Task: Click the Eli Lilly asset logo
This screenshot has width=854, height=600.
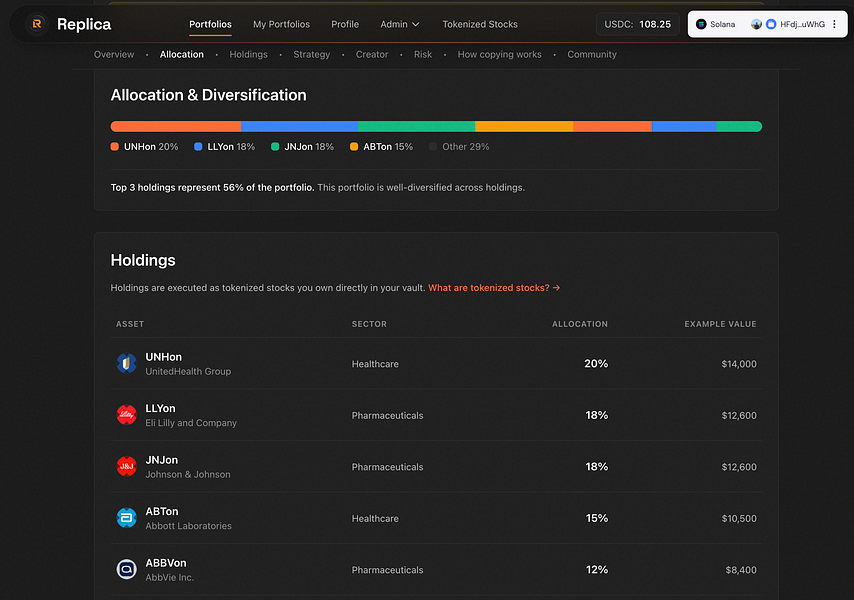Action: pos(126,415)
